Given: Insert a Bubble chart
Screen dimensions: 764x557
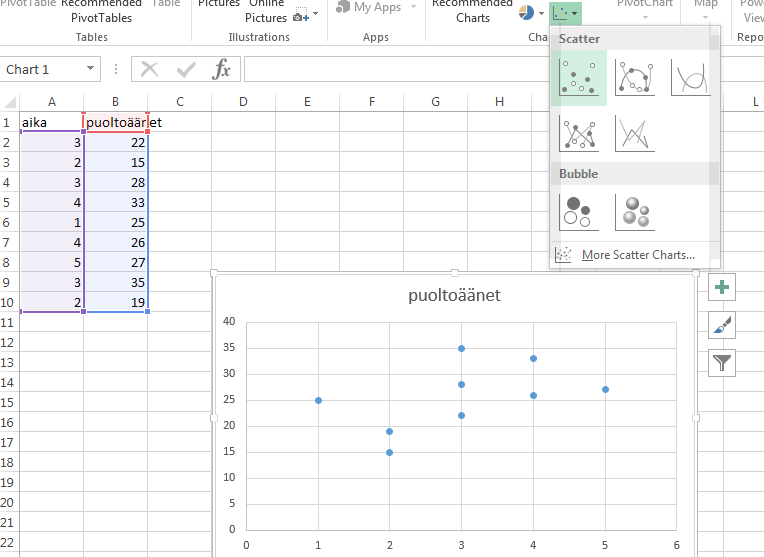Looking at the screenshot, I should coord(578,211).
